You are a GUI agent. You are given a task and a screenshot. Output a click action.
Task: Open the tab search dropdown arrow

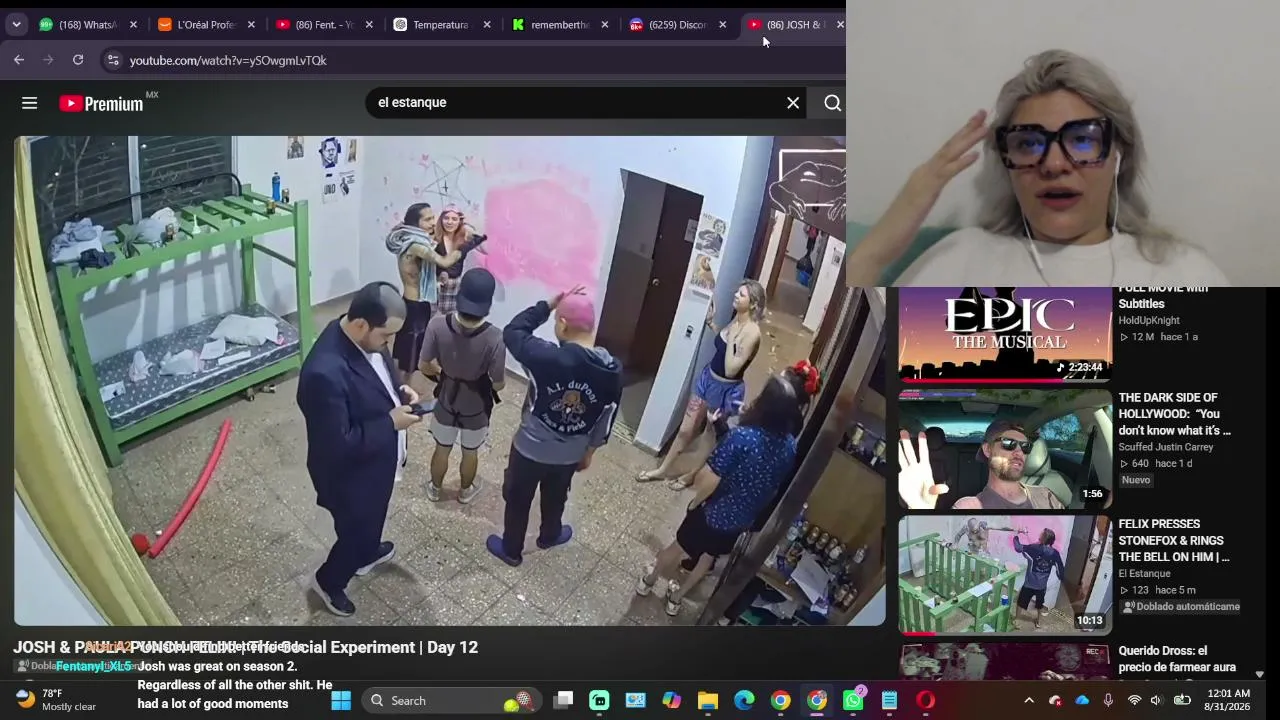pyautogui.click(x=16, y=24)
